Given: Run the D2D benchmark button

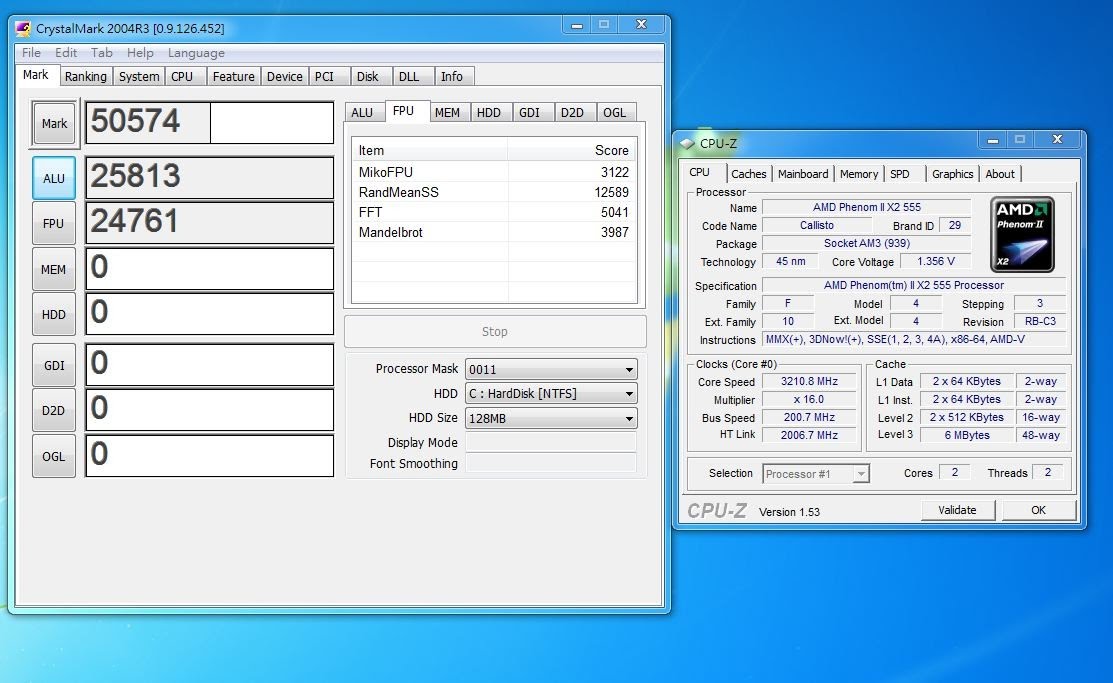Looking at the screenshot, I should pos(54,410).
